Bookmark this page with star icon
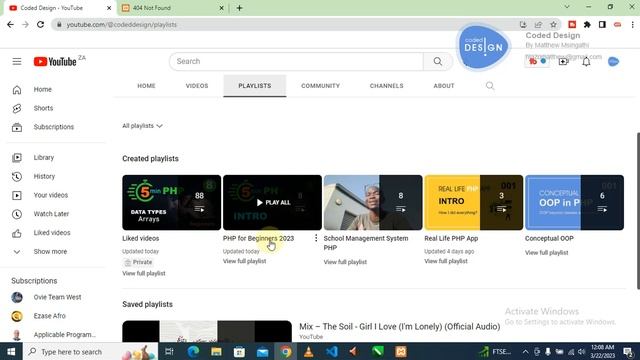Screen dimensions: 640x360 553,24
